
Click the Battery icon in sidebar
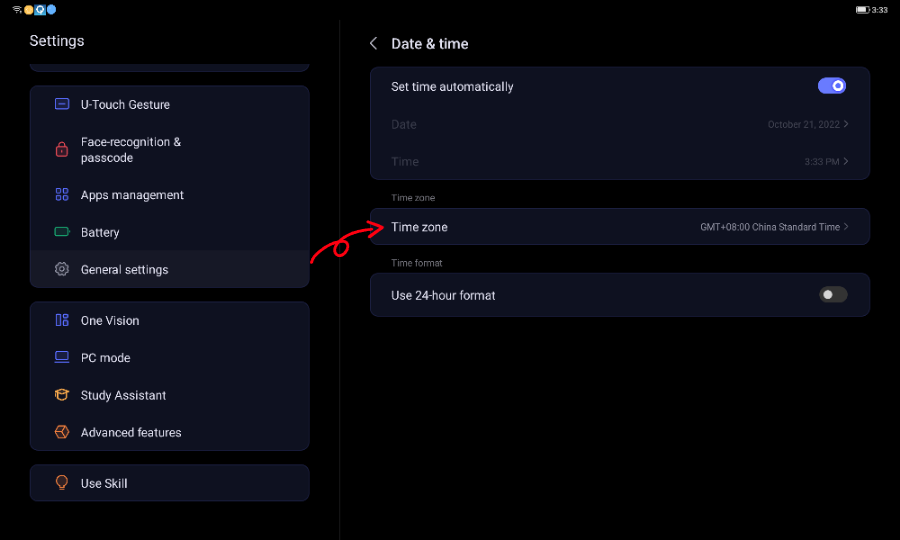tap(62, 232)
